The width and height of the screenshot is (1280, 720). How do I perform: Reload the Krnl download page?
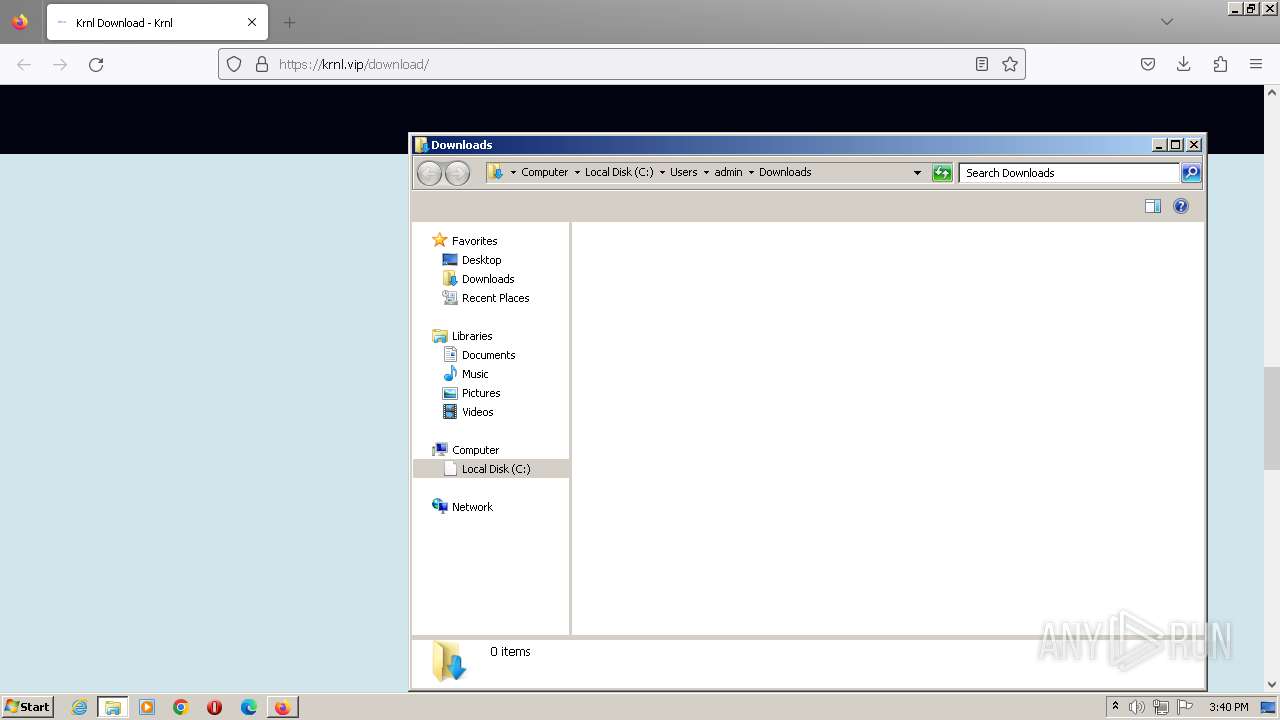[96, 64]
